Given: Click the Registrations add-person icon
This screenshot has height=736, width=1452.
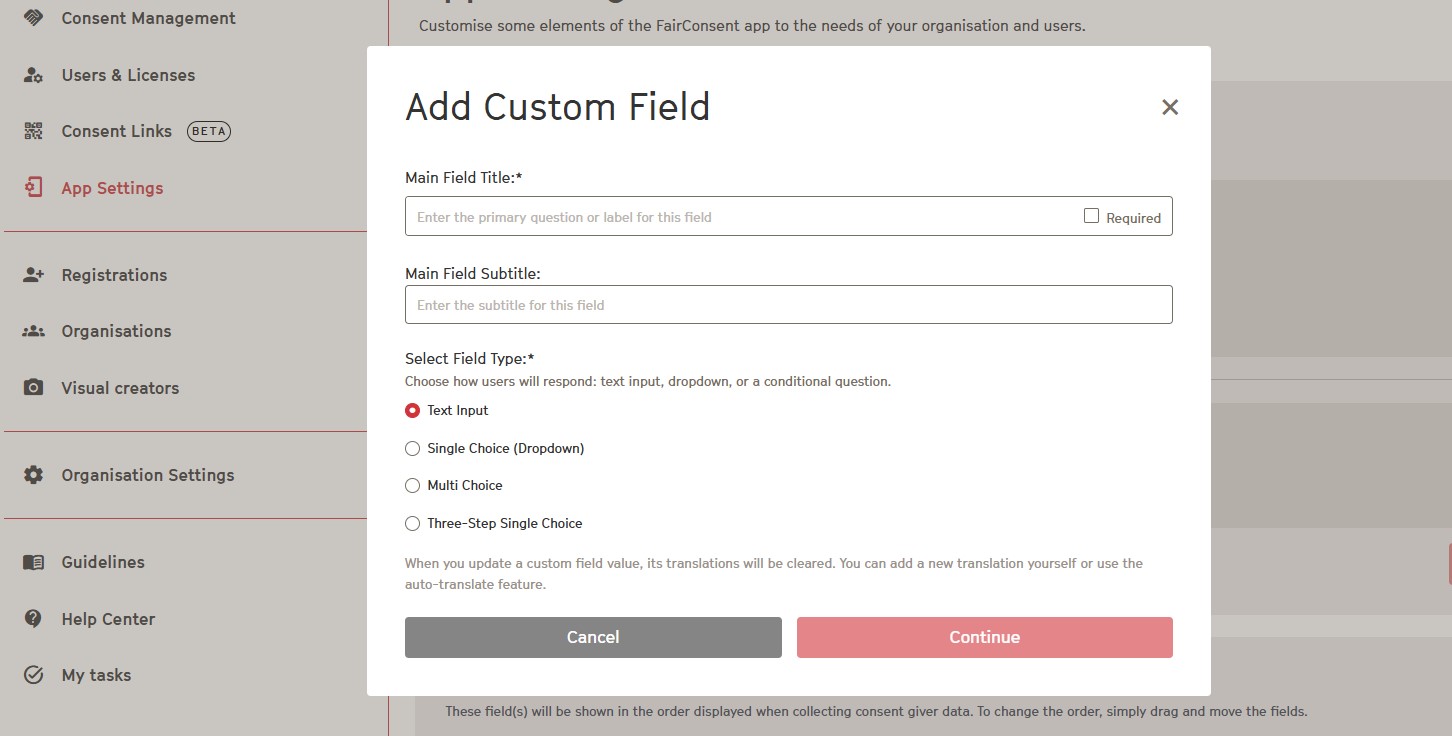Looking at the screenshot, I should click(x=33, y=275).
